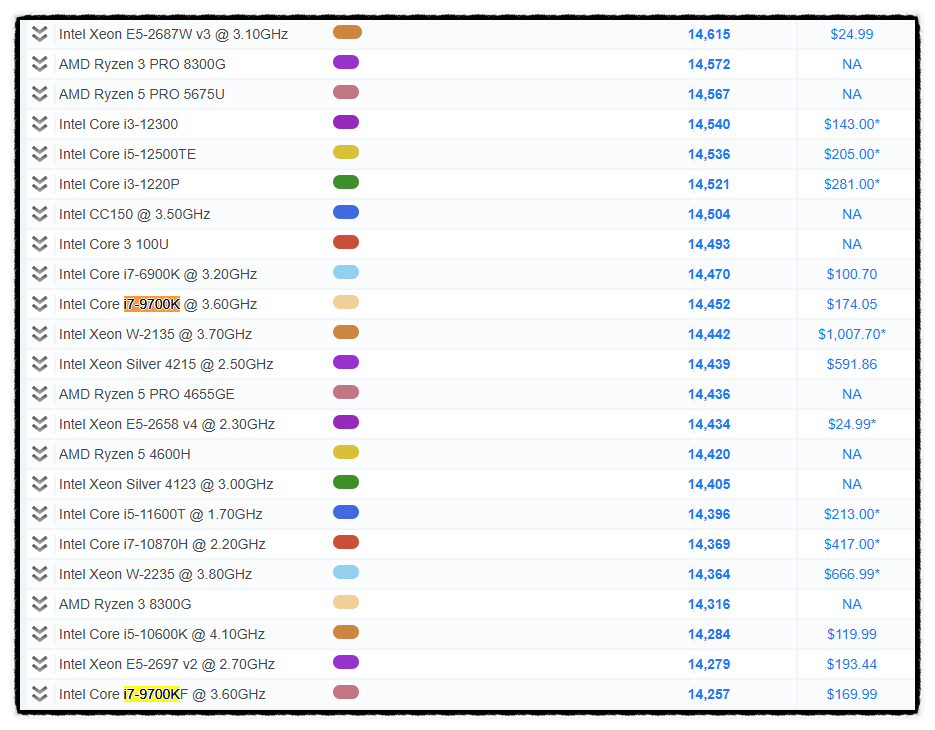Expand the Core i5-11600T row chevron
Screen dimensions: 935x730
pos(39,514)
